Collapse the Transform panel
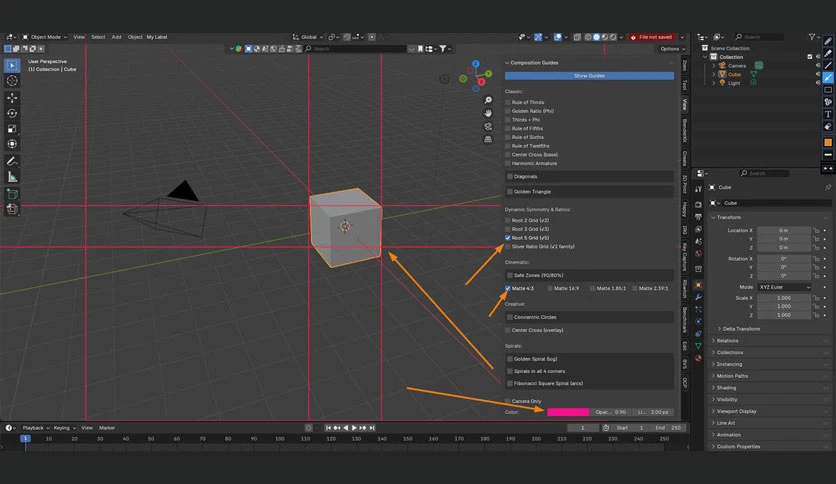The height and width of the screenshot is (484, 836). point(713,217)
